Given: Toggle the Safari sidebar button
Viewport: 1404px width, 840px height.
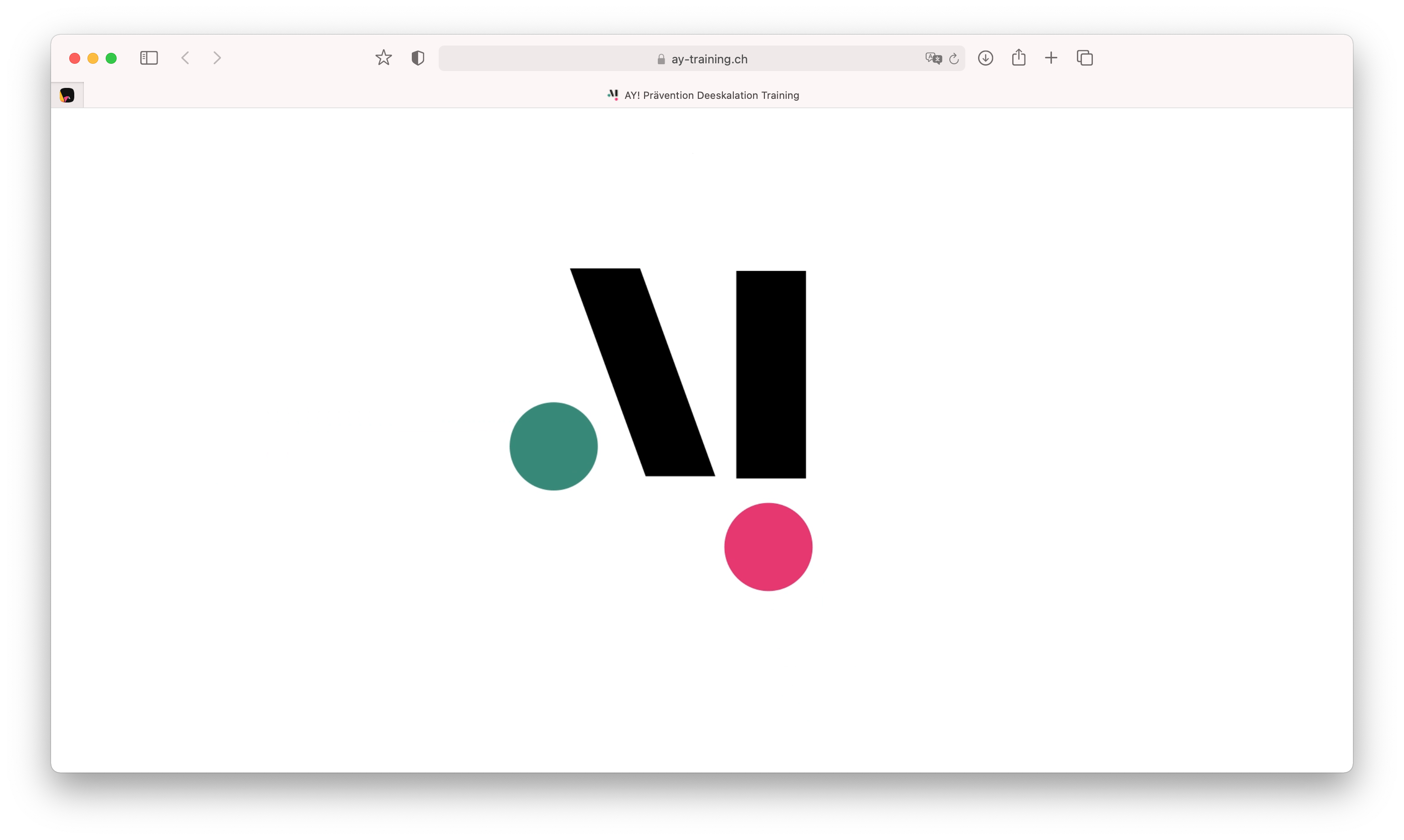Looking at the screenshot, I should tap(149, 58).
